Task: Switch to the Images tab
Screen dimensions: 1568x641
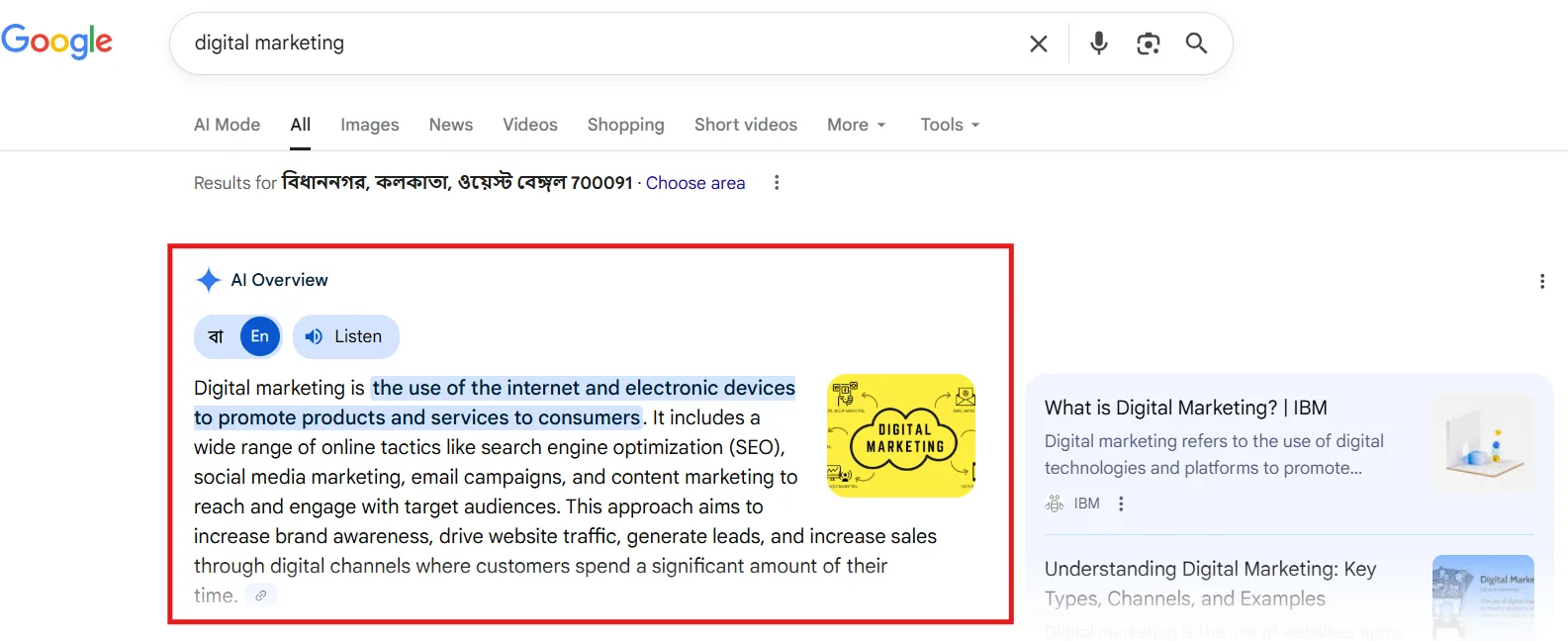Action: tap(369, 125)
